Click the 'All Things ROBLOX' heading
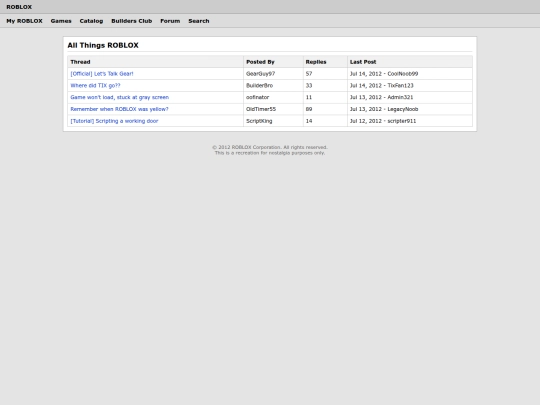 [x=103, y=45]
